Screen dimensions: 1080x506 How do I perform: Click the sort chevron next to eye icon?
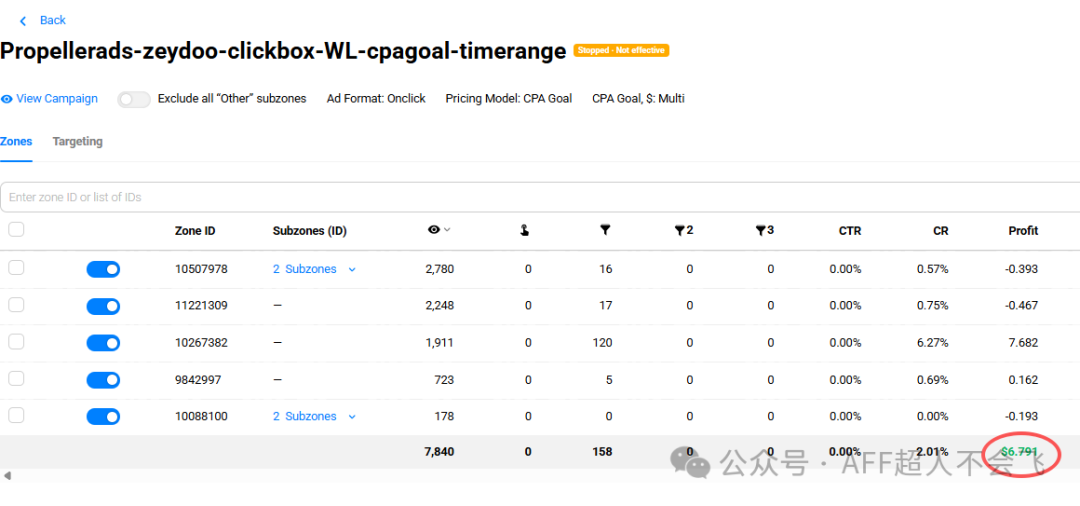click(x=447, y=230)
